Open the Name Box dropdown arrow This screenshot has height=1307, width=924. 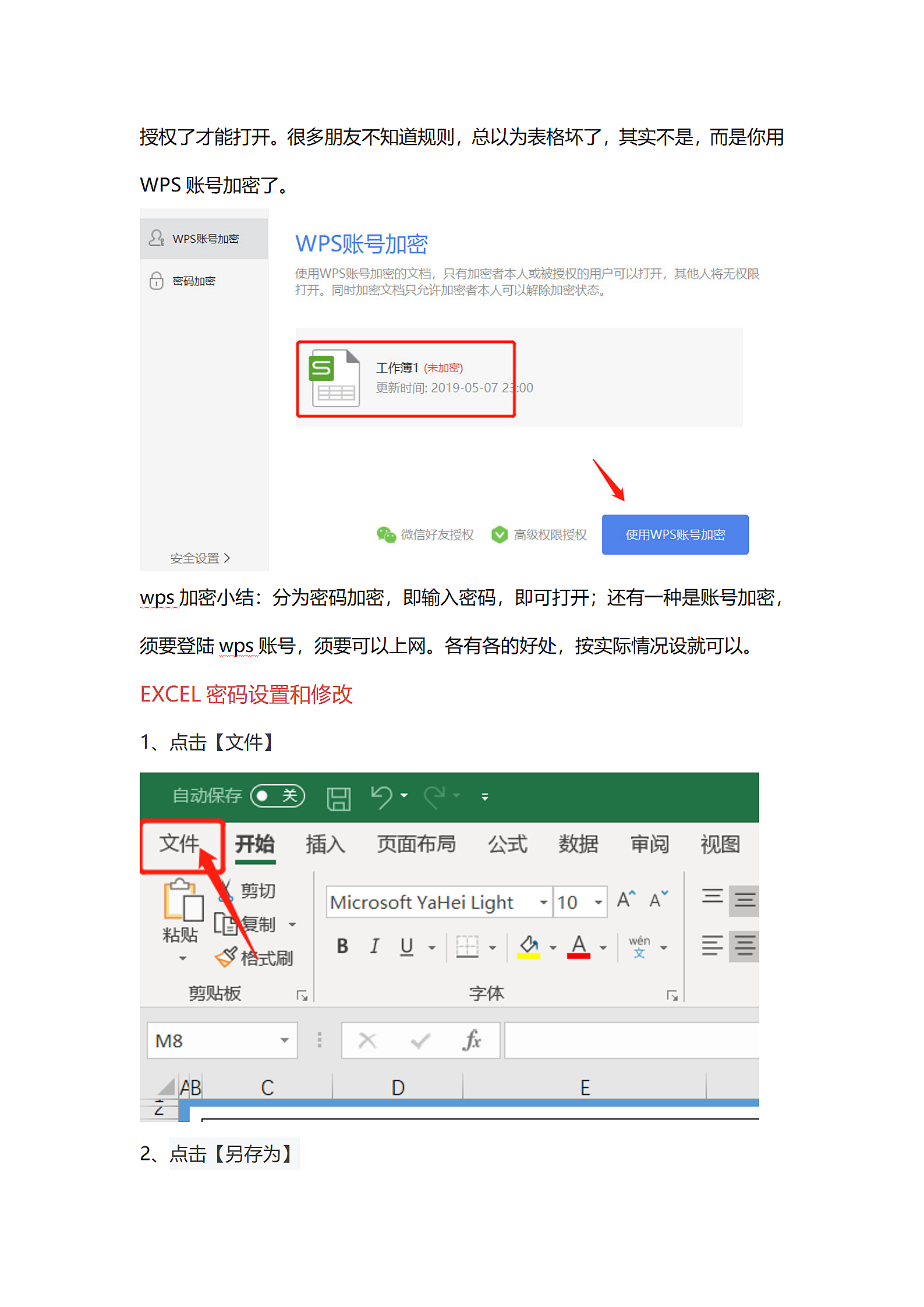(284, 1040)
